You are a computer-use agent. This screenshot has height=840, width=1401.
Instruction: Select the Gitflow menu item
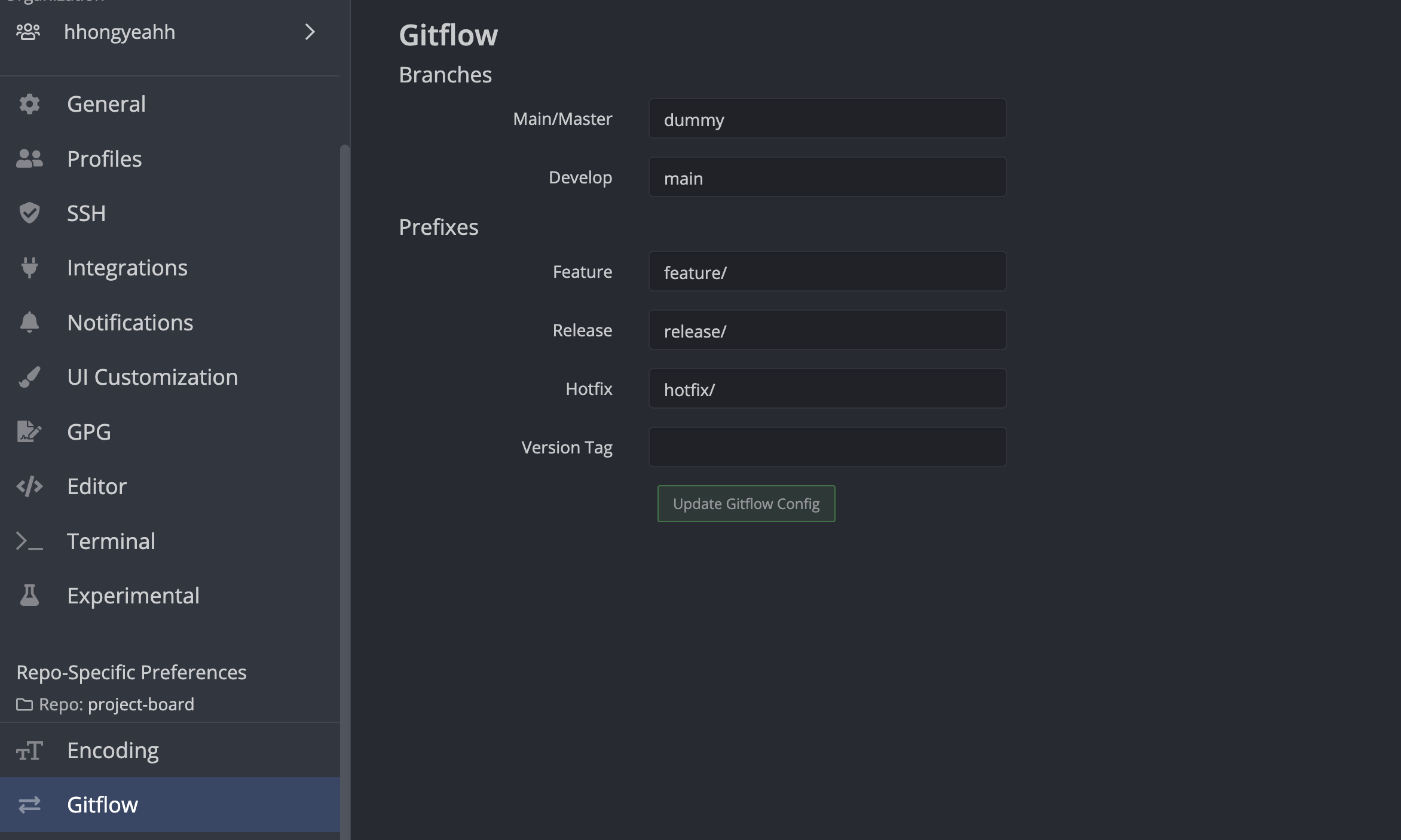click(102, 805)
